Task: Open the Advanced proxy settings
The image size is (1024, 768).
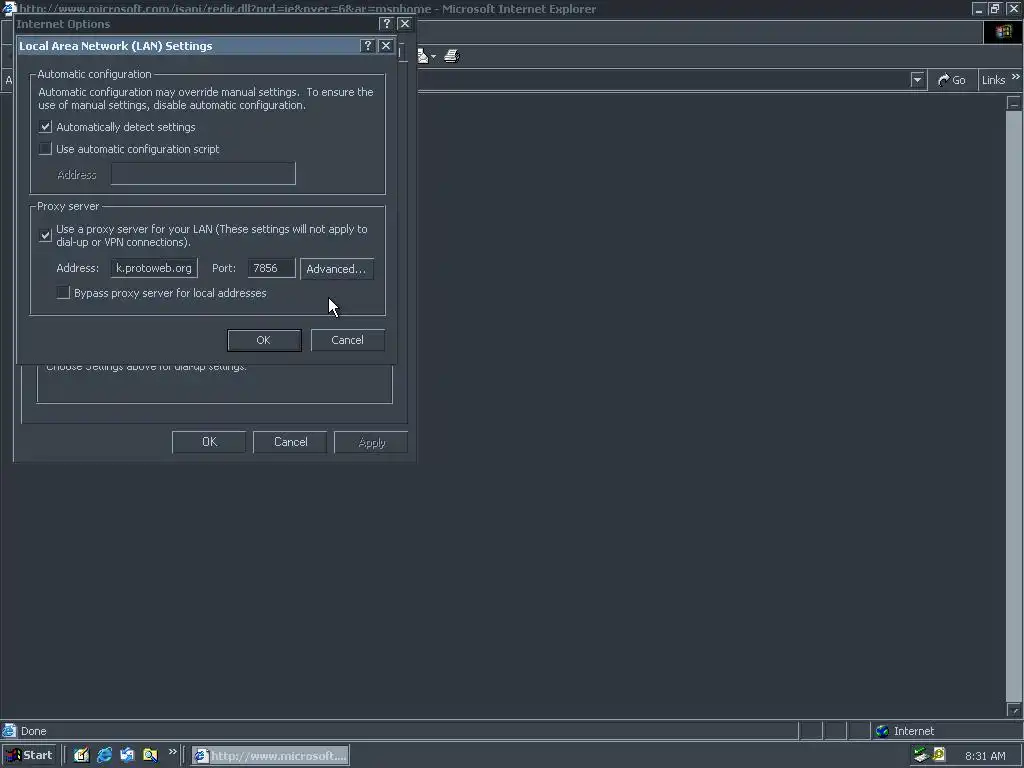Action: tap(336, 269)
